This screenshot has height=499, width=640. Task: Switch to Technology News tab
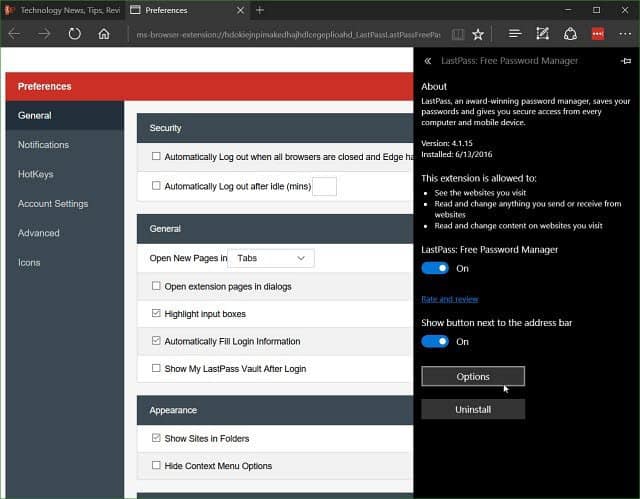(62, 10)
